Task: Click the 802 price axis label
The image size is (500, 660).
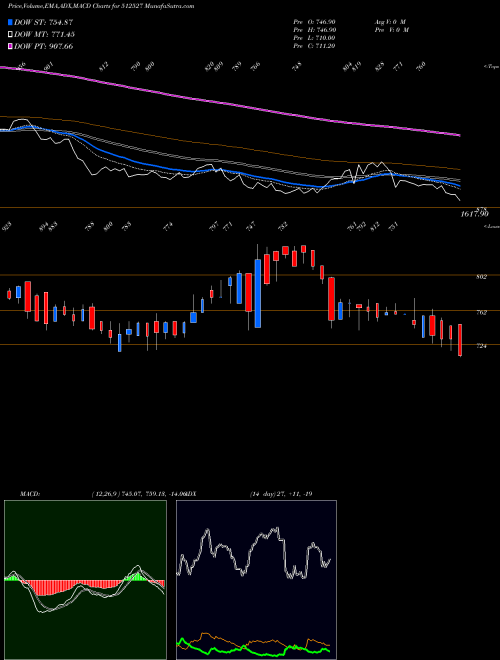Action: (x=482, y=277)
